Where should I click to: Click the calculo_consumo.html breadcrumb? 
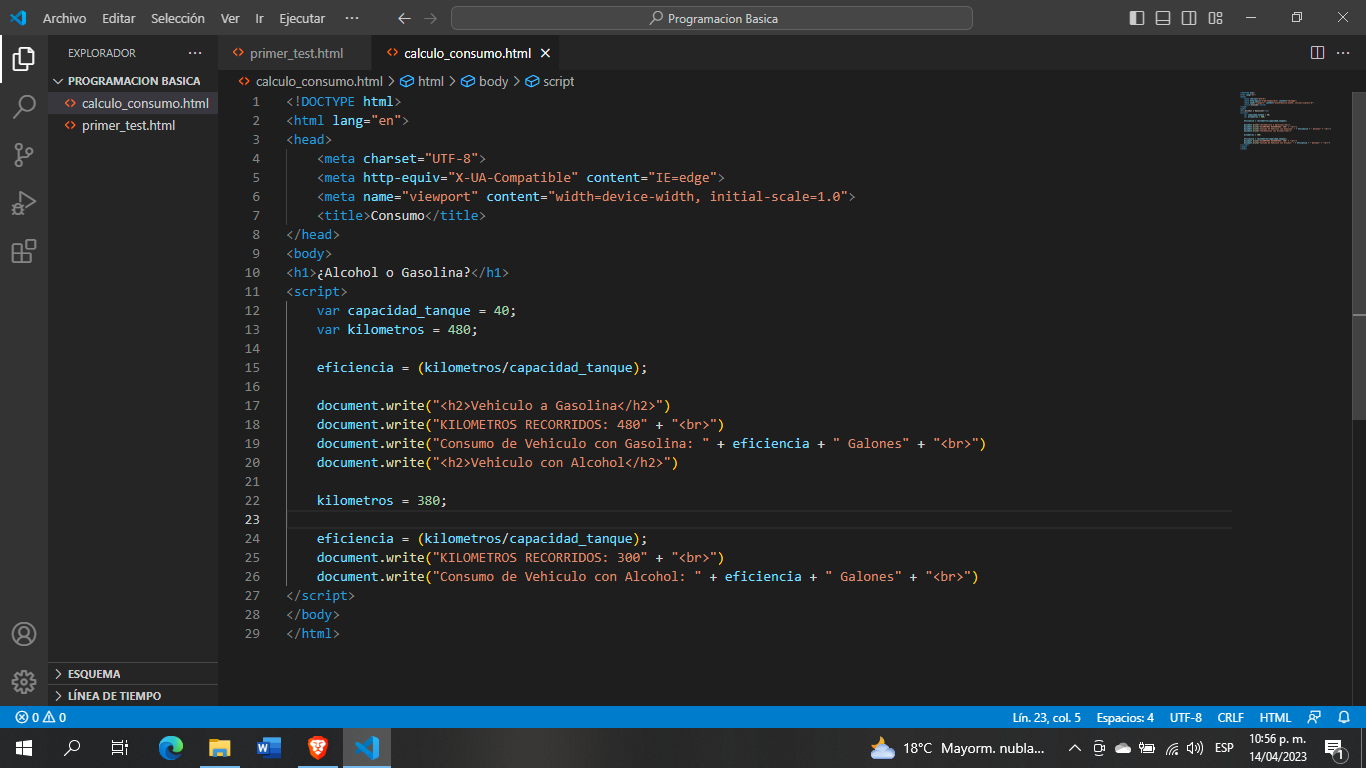[311, 81]
